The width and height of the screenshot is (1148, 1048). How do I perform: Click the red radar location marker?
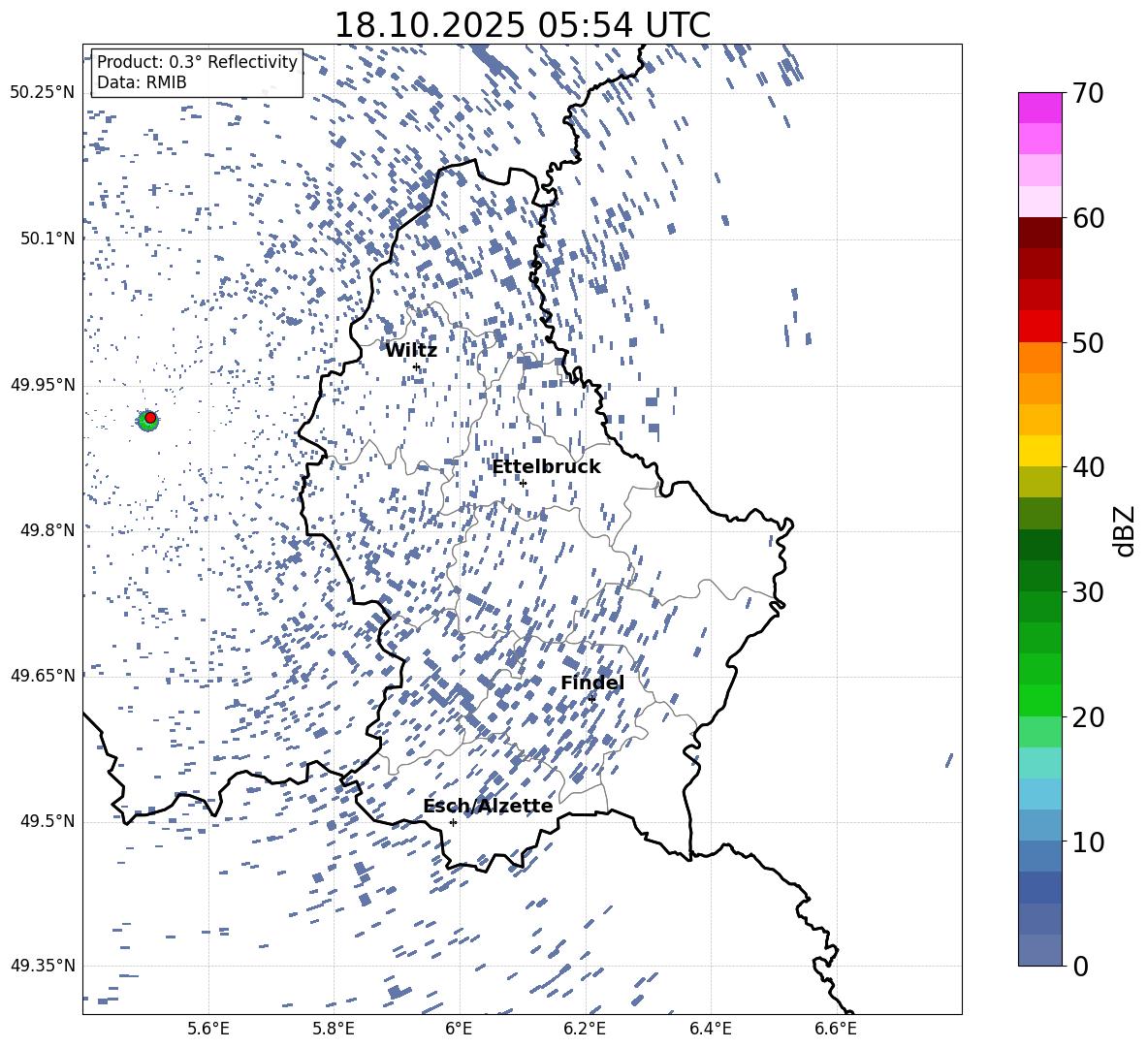point(150,417)
